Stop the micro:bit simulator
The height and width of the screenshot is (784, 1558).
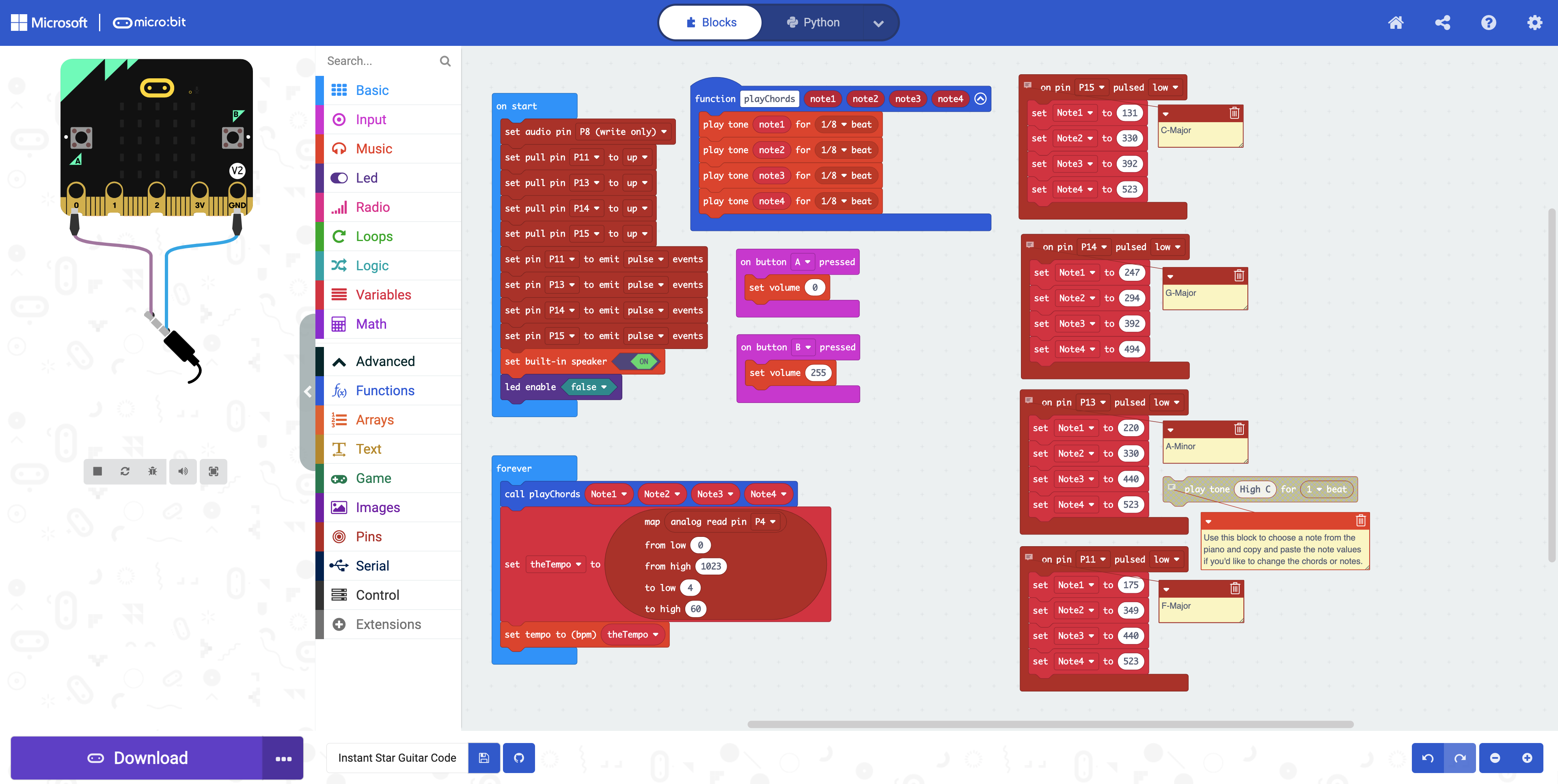click(97, 471)
